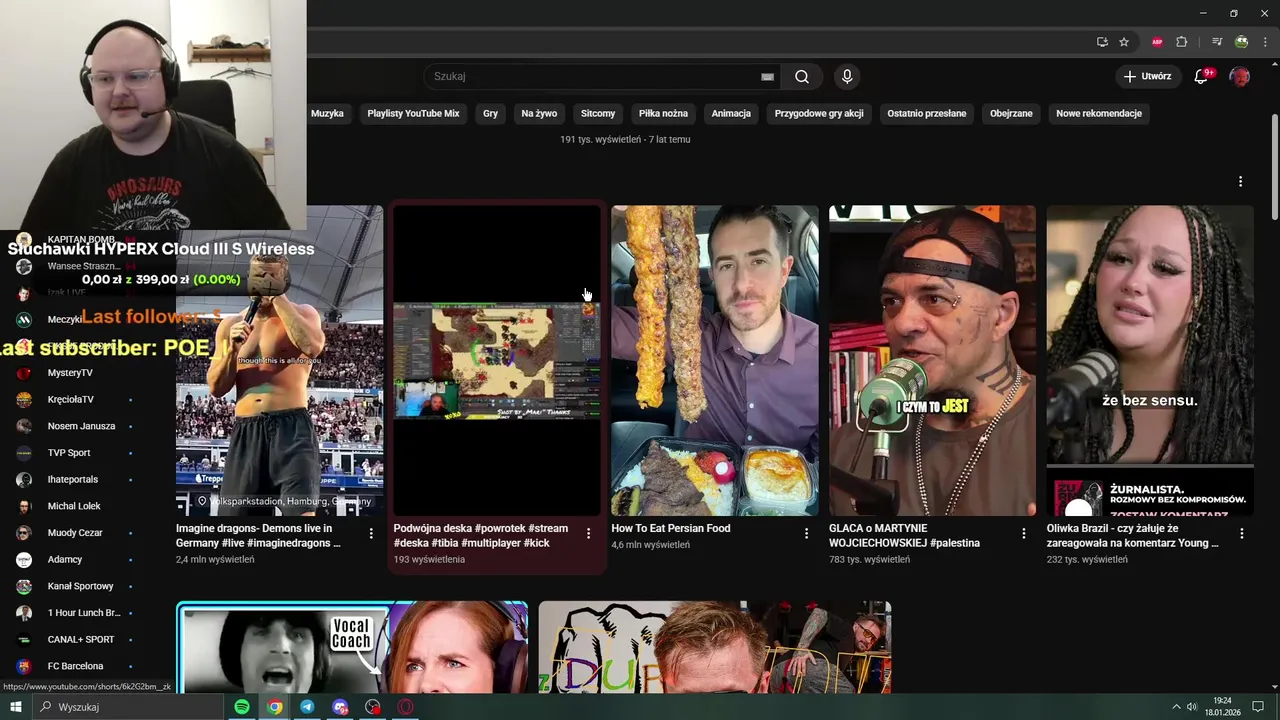Open the Shorts shelf three-dot options

coord(1240,182)
